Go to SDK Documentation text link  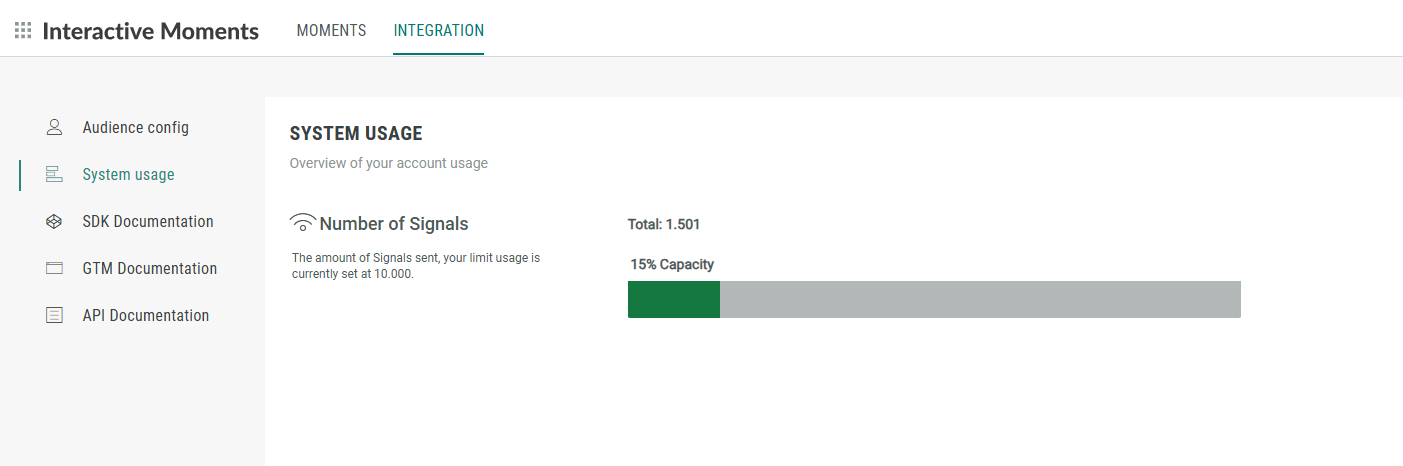pyautogui.click(x=148, y=222)
